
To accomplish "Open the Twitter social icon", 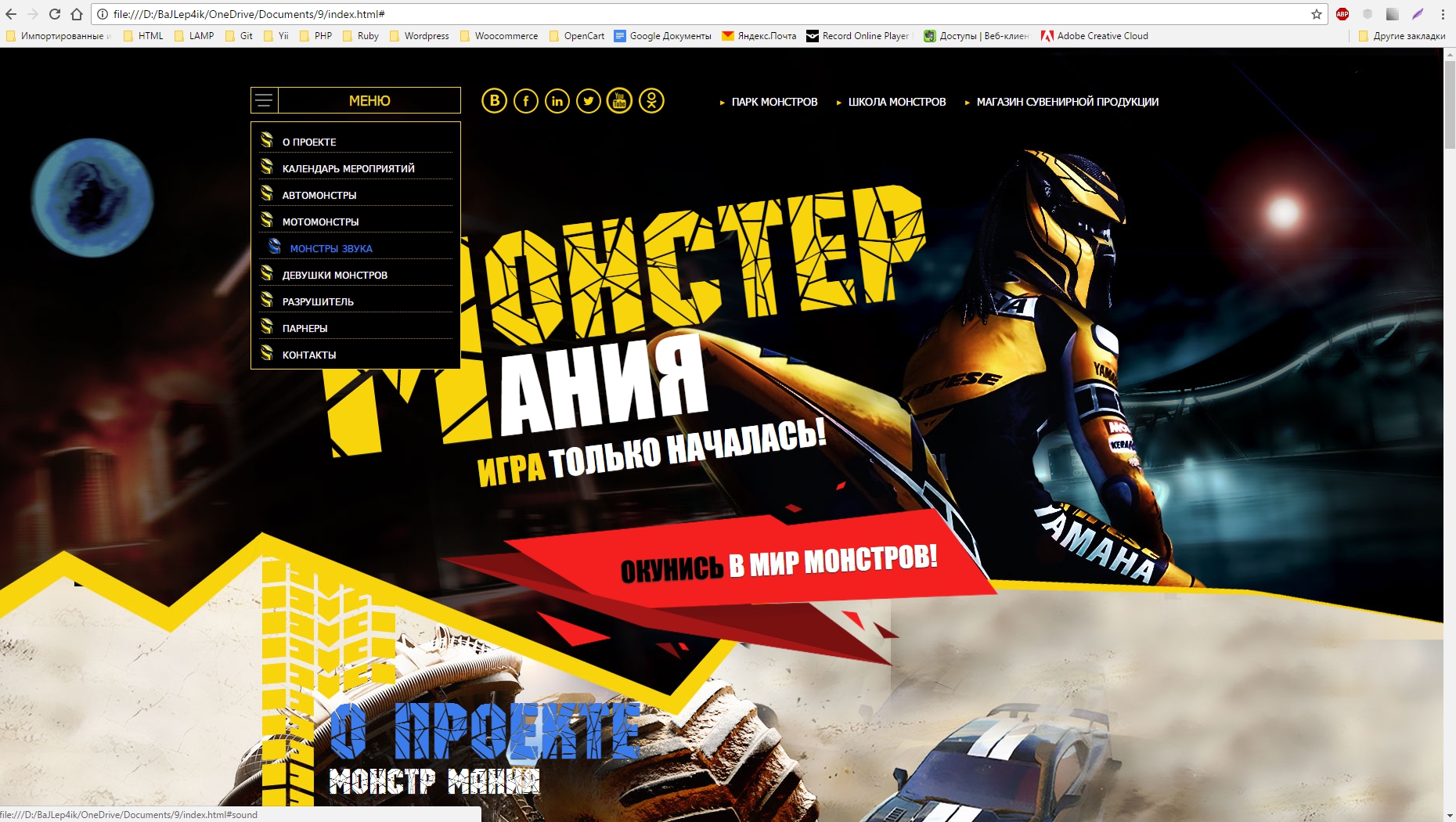I will 588,101.
